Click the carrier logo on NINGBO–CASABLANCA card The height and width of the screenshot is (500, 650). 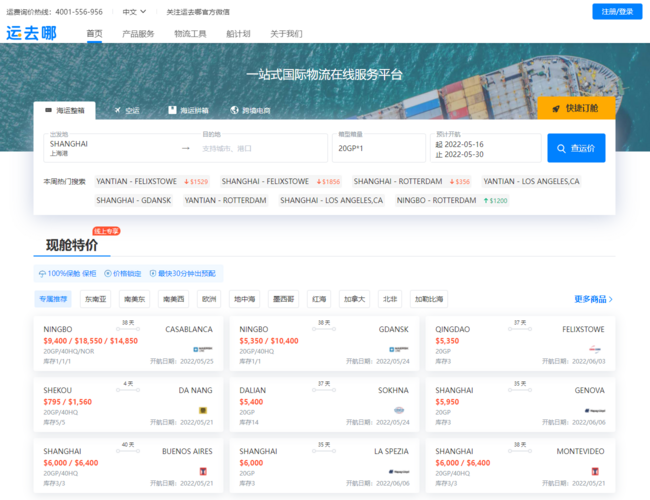point(202,350)
